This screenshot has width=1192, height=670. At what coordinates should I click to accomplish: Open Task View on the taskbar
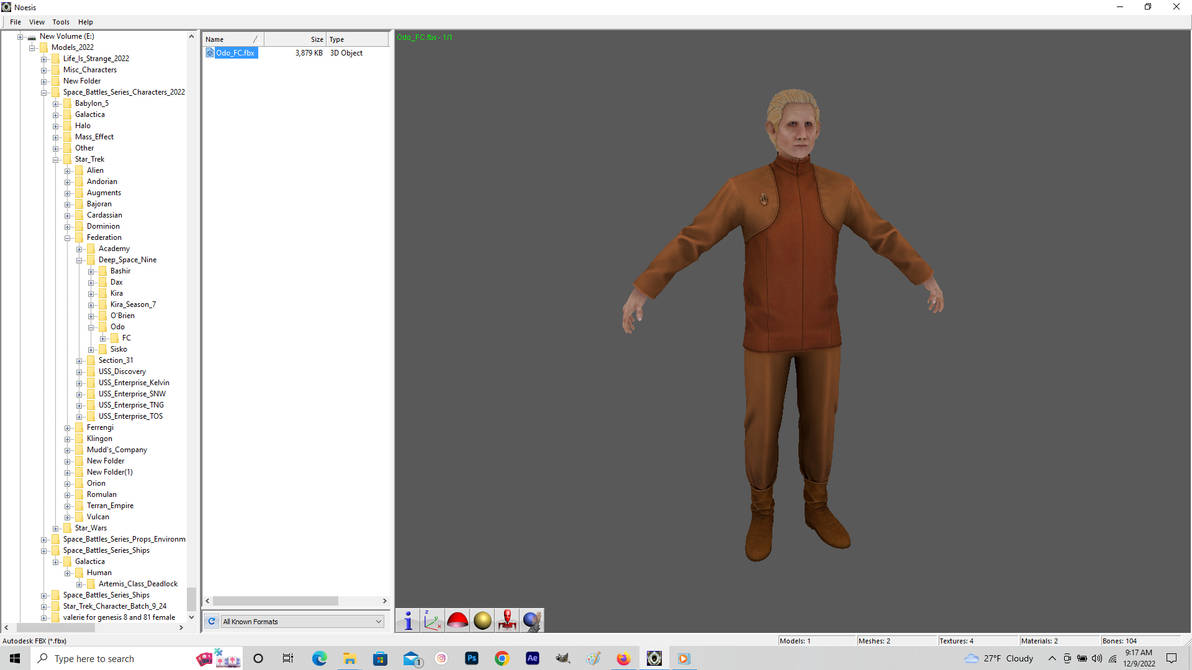coord(287,659)
